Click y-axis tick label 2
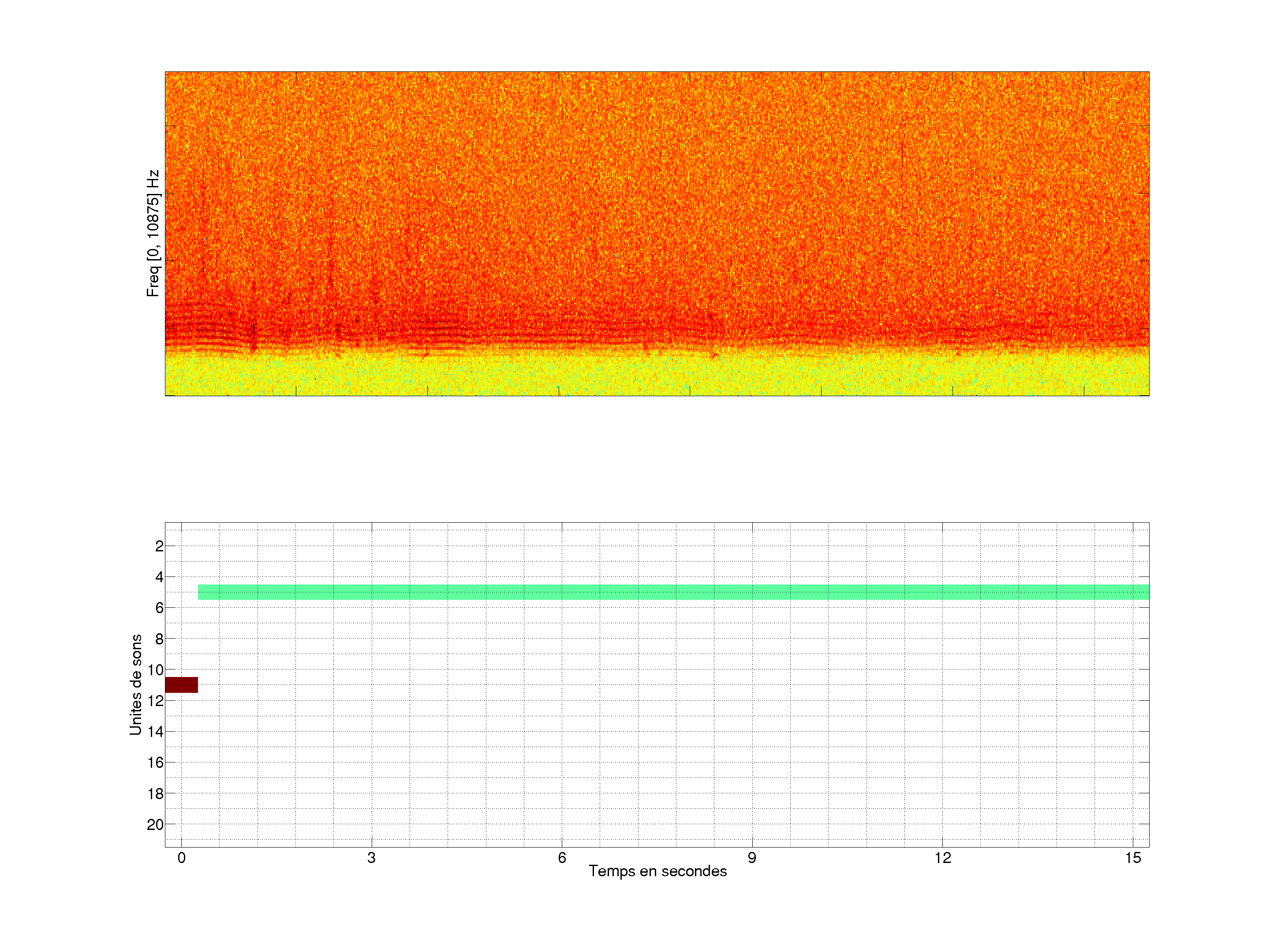1270x952 pixels. point(159,546)
